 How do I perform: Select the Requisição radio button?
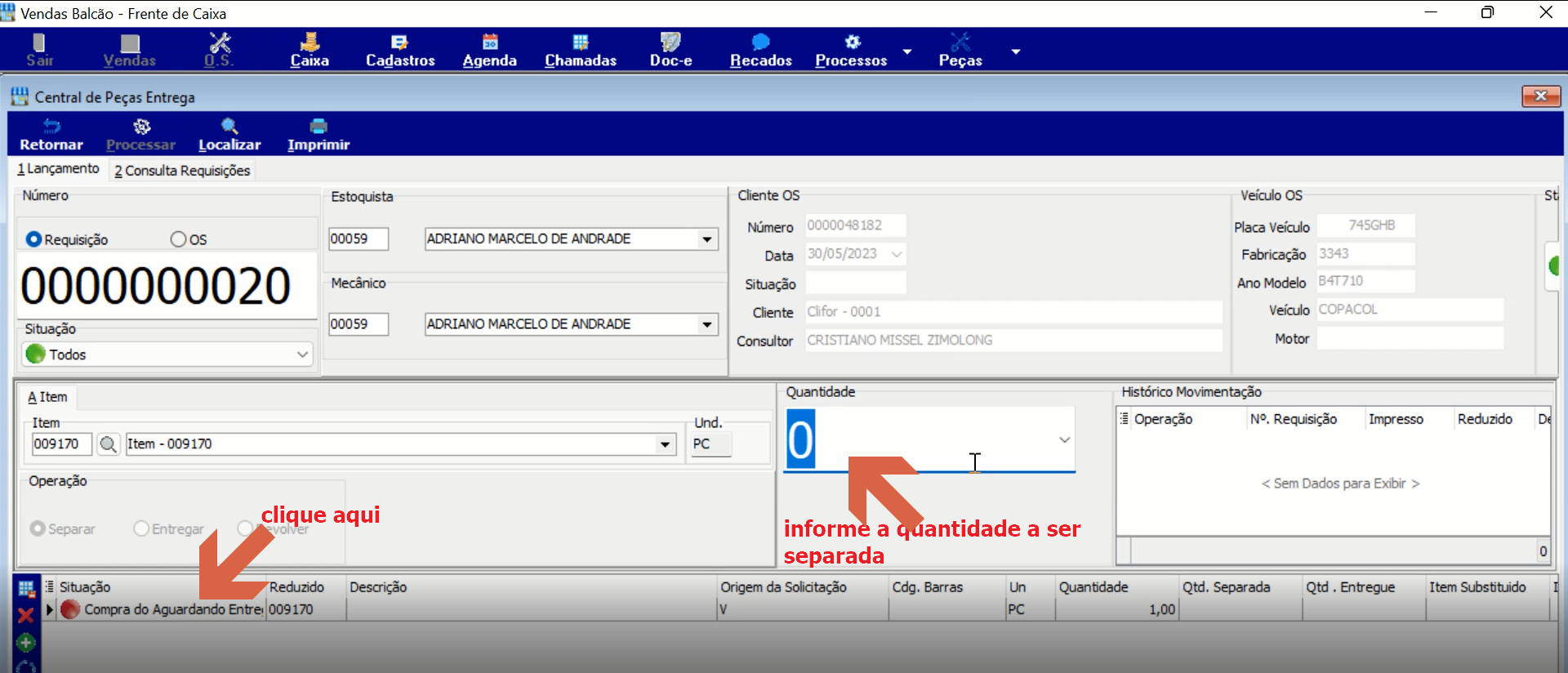click(x=33, y=239)
